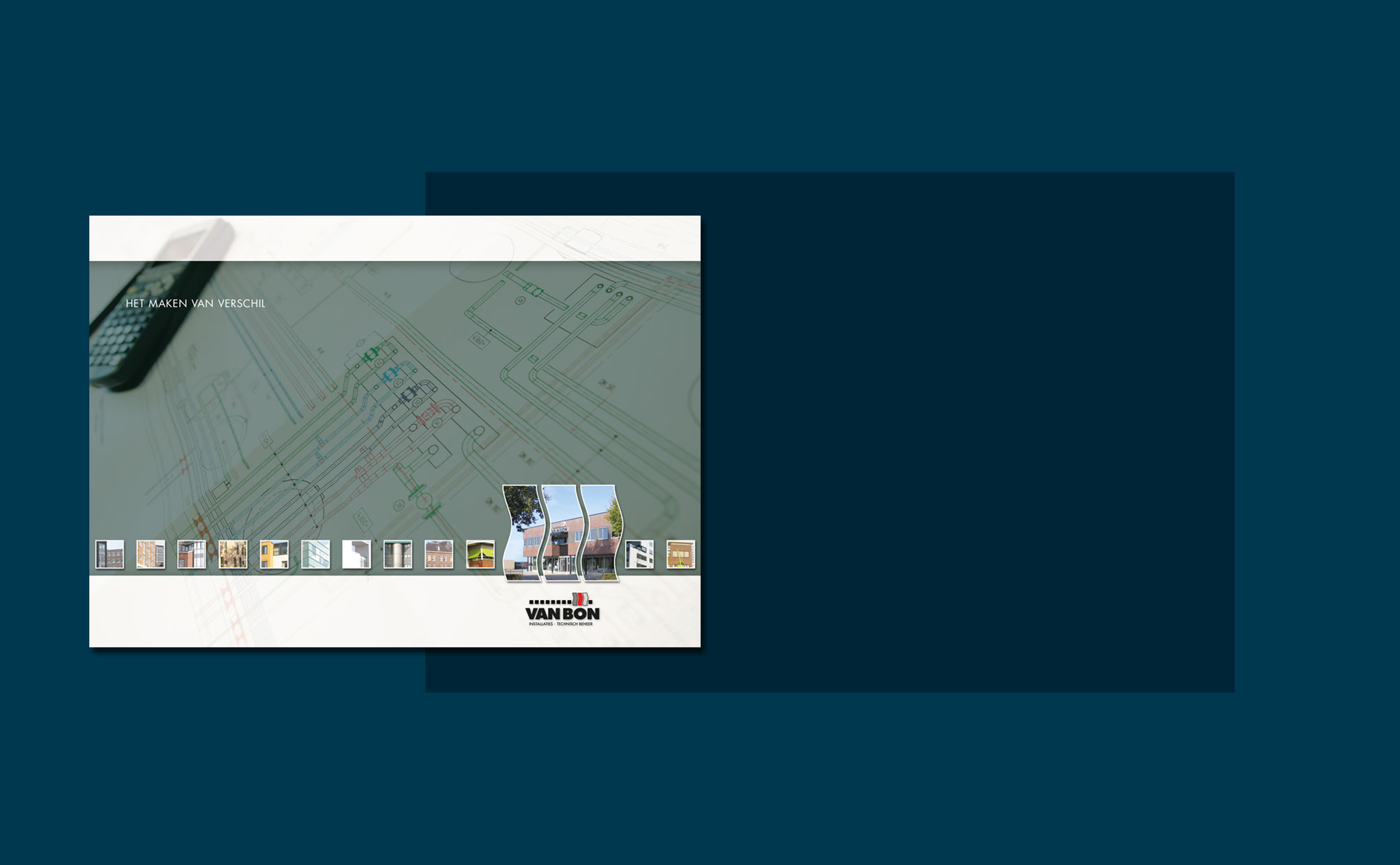Select the green awning building thumbnail

pos(480,555)
